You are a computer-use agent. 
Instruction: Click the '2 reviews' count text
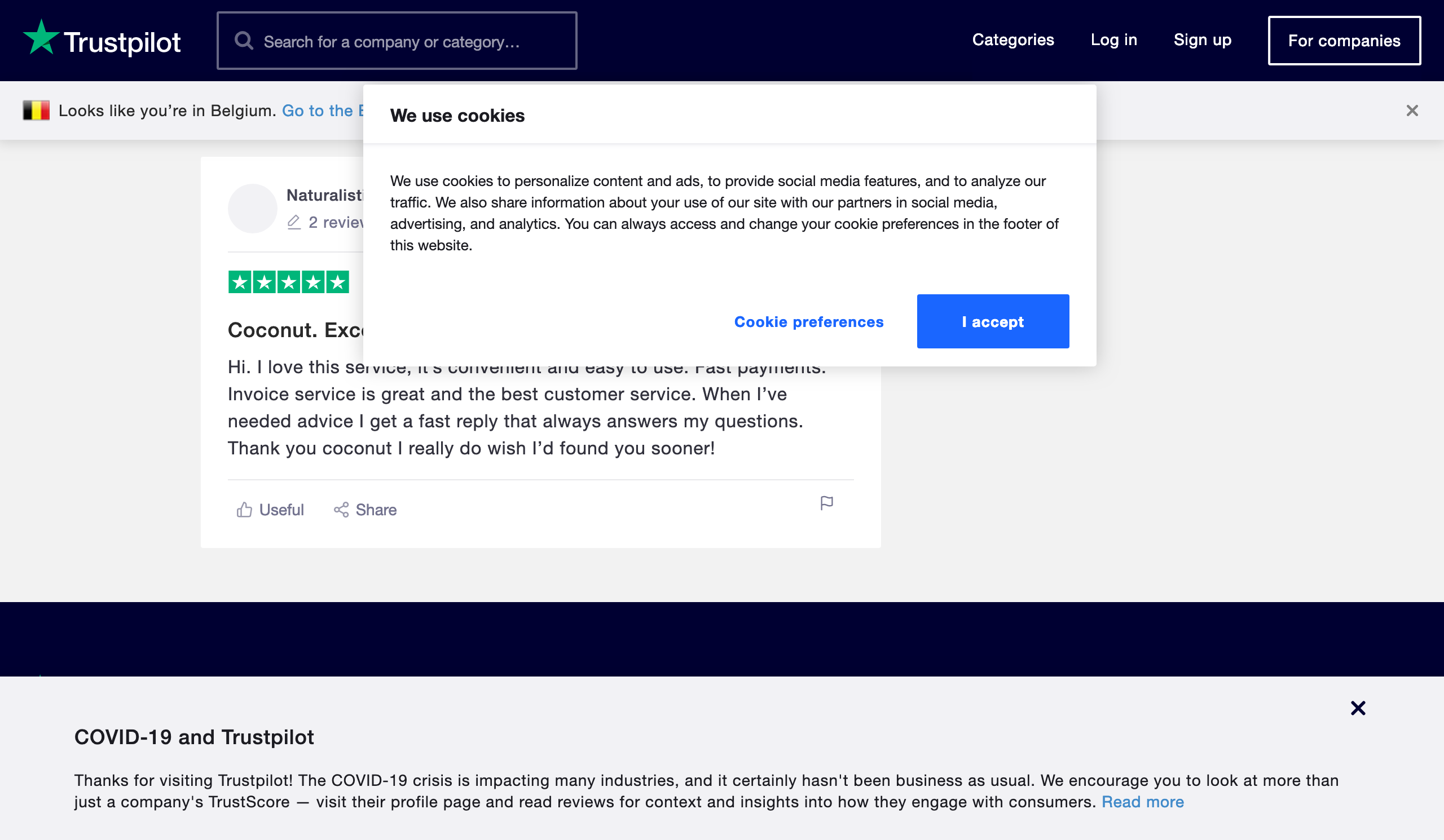(x=336, y=222)
